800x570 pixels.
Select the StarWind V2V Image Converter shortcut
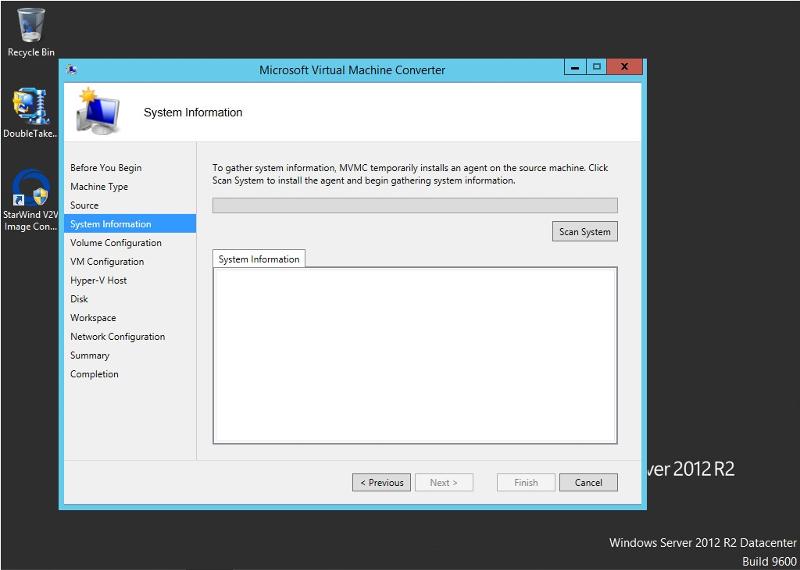tap(31, 200)
